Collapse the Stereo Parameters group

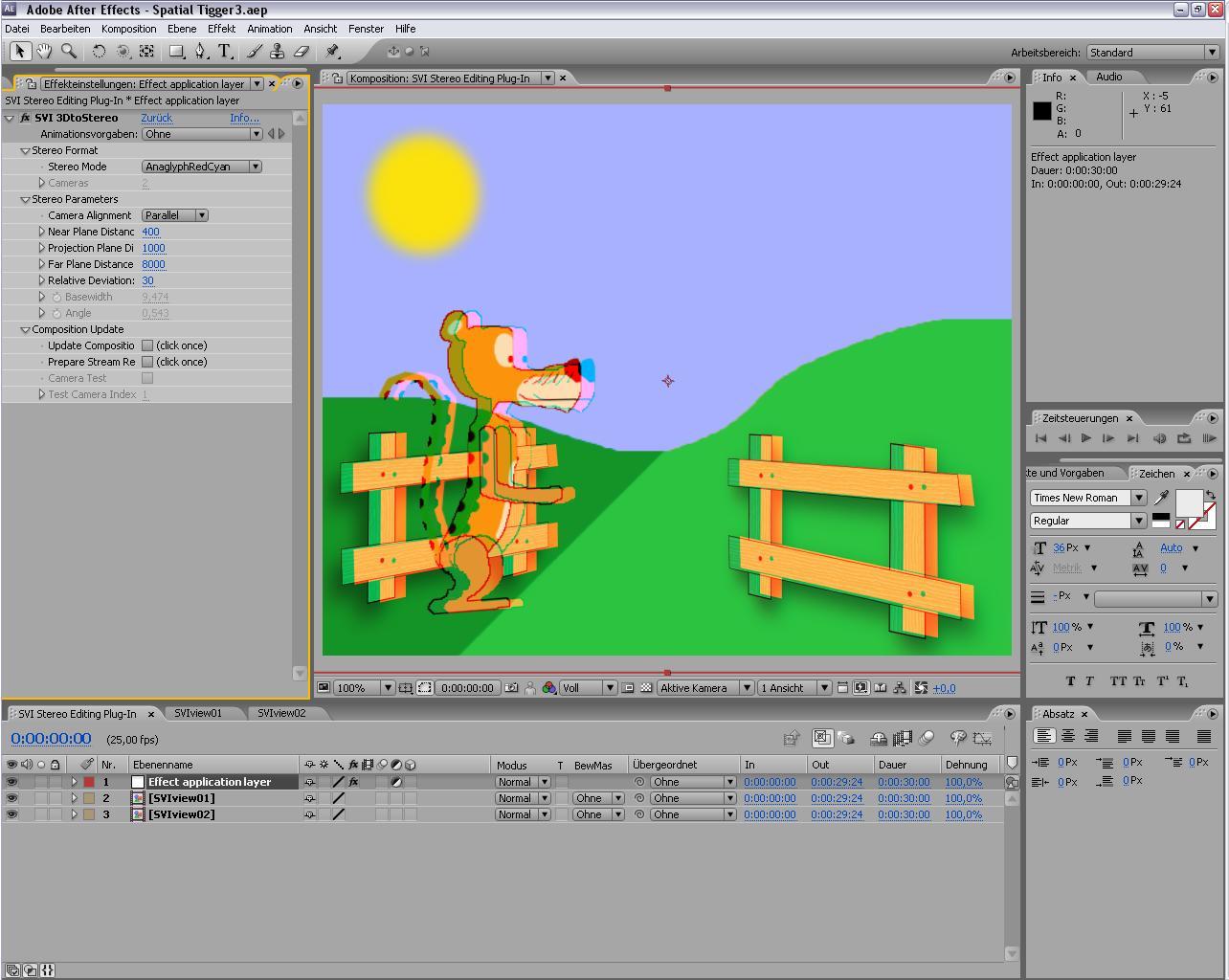click(25, 199)
